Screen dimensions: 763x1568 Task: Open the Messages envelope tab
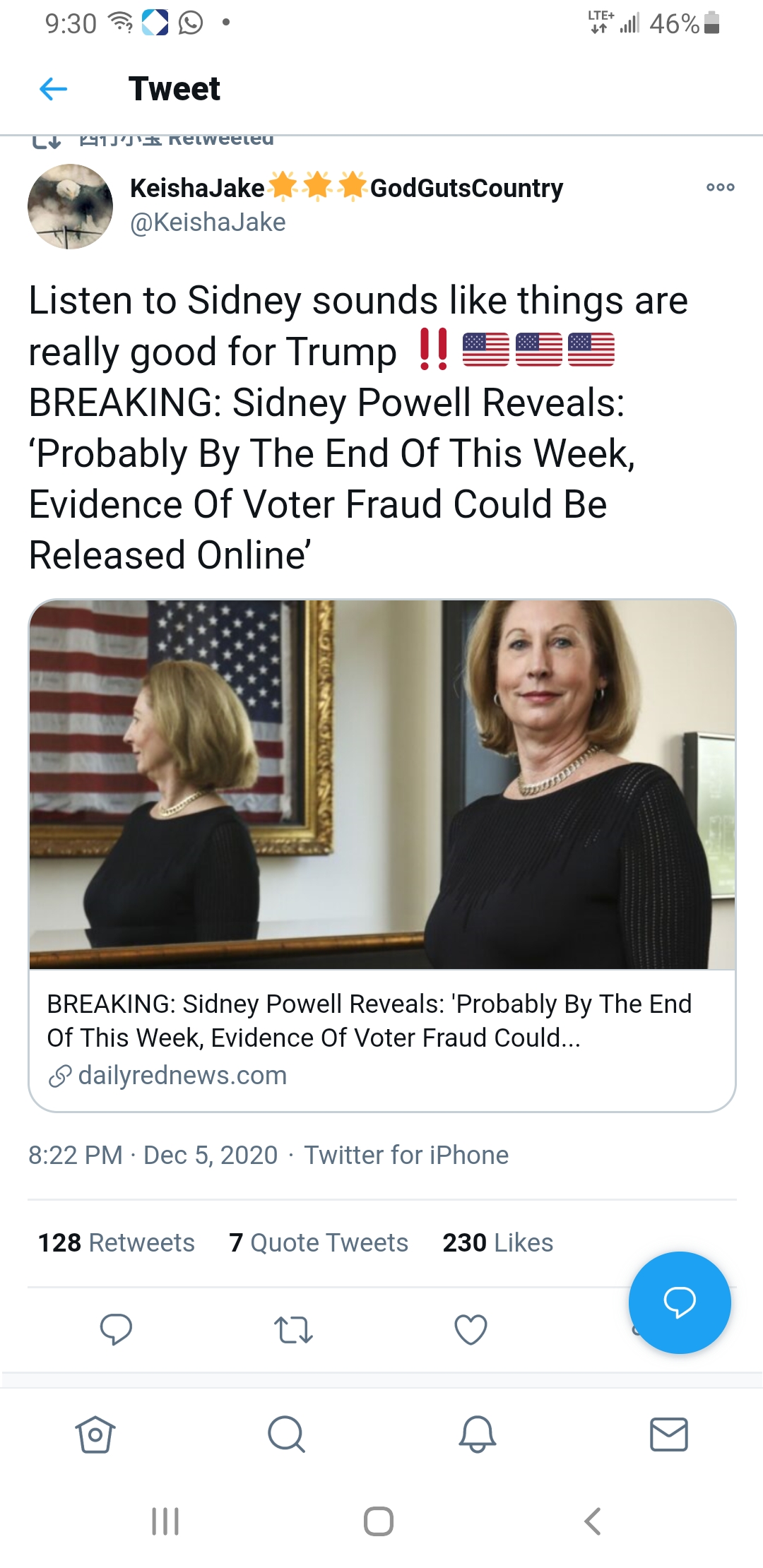click(x=668, y=1435)
